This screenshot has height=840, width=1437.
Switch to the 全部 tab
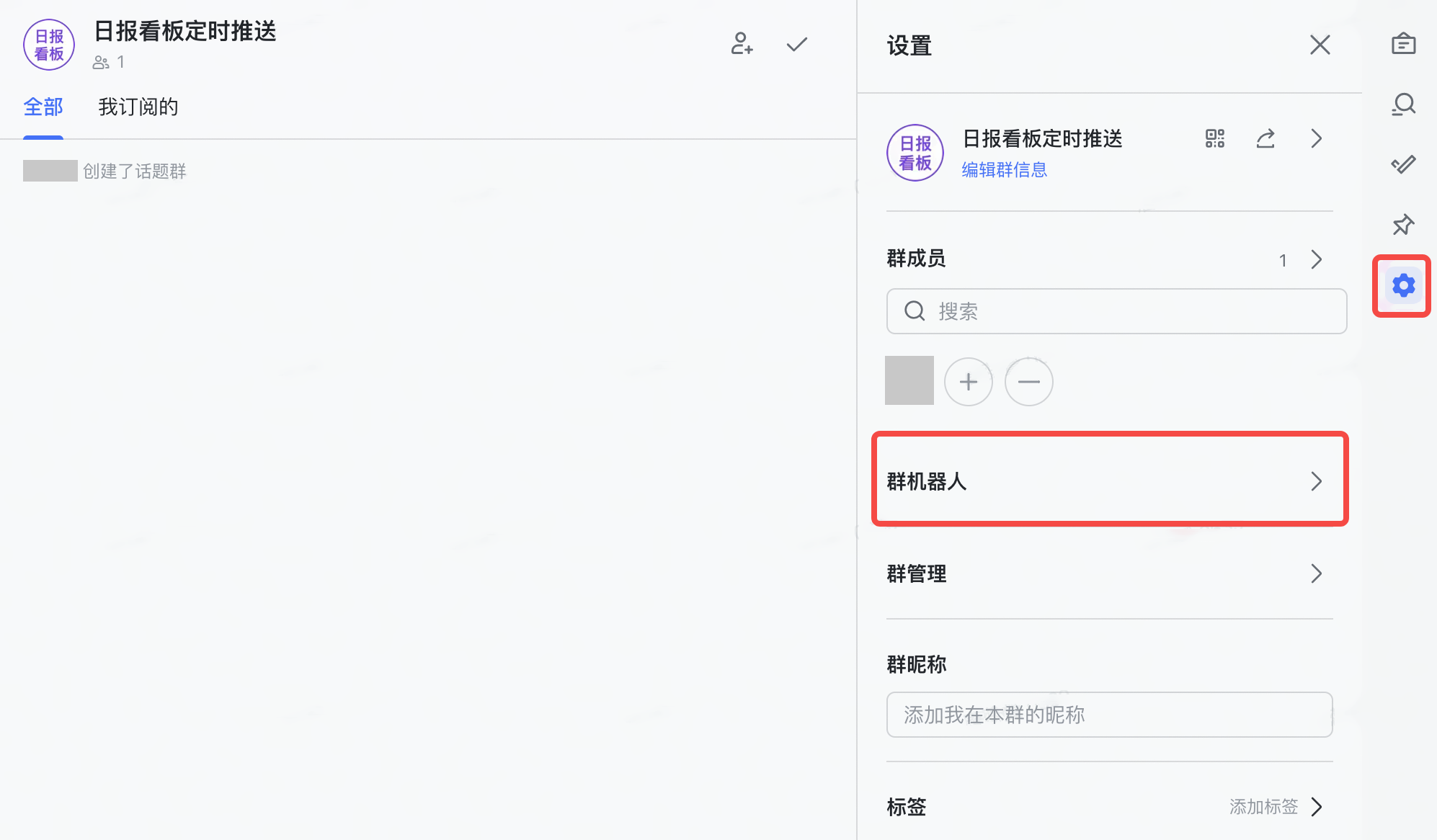click(x=43, y=107)
